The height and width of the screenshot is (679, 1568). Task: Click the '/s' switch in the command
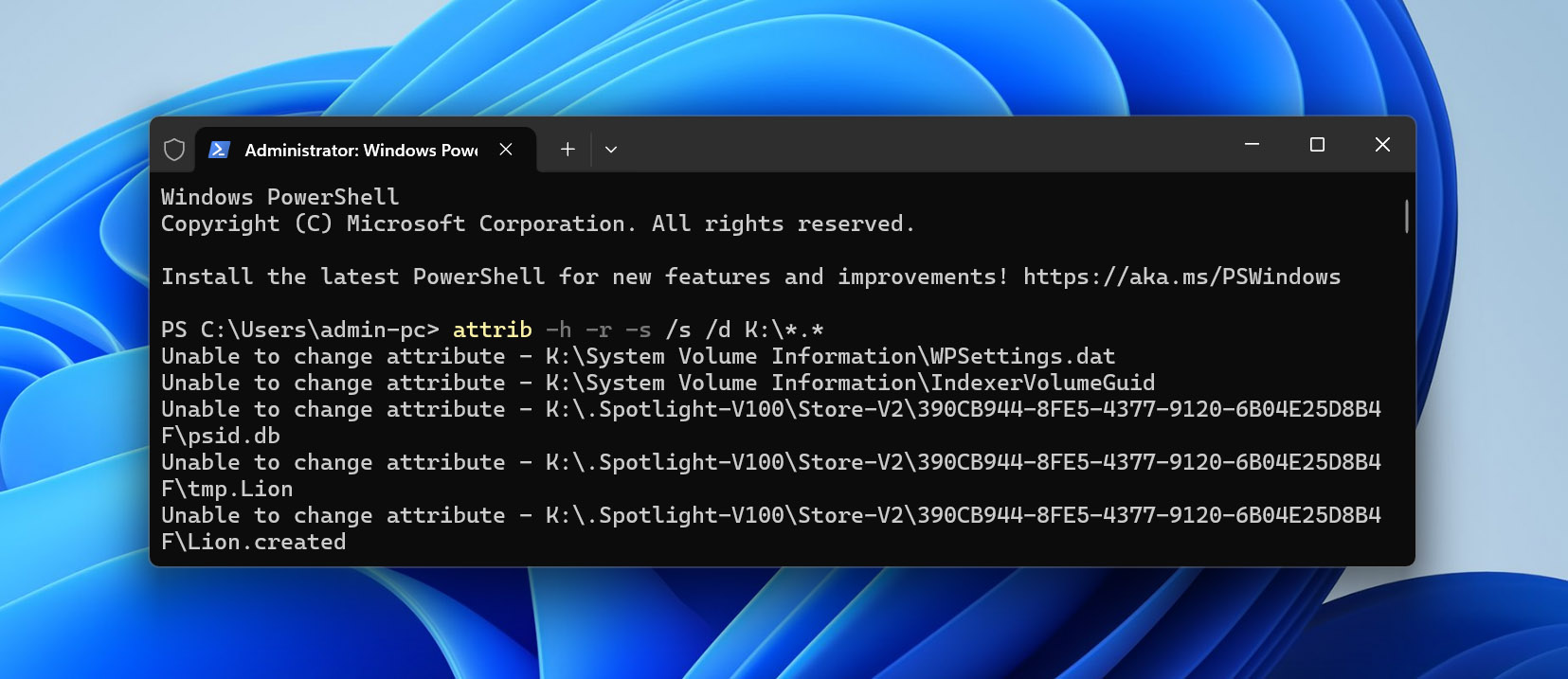[x=678, y=330]
